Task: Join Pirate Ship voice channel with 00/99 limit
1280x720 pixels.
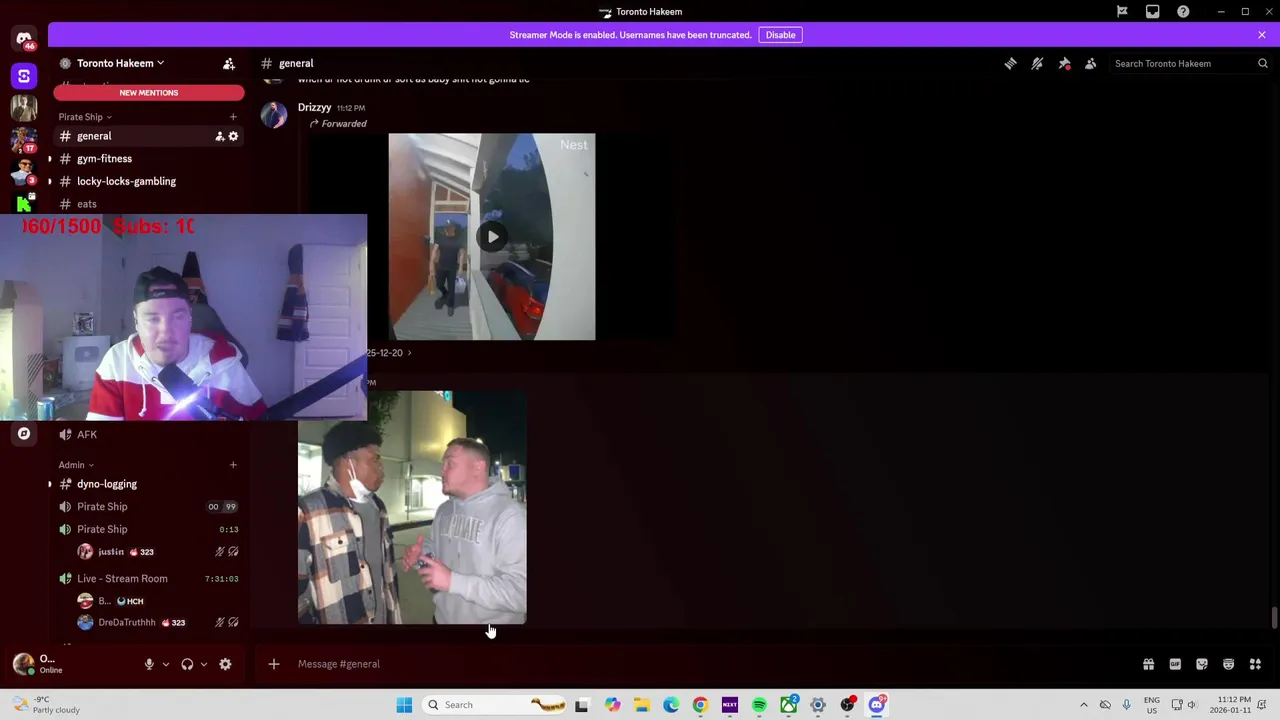Action: click(148, 507)
